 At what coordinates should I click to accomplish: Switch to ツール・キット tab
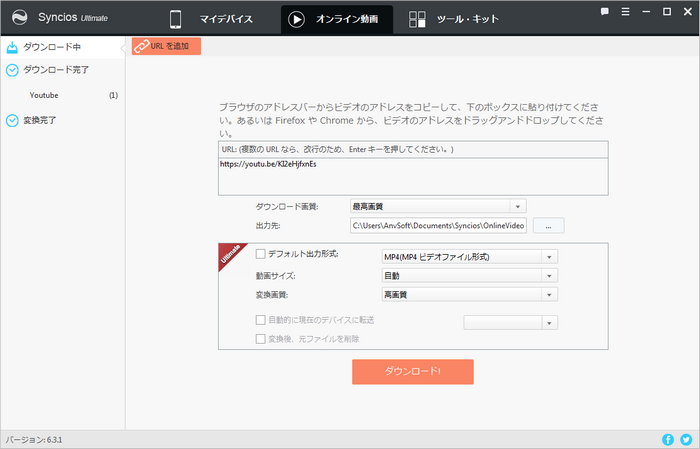pyautogui.click(x=454, y=19)
